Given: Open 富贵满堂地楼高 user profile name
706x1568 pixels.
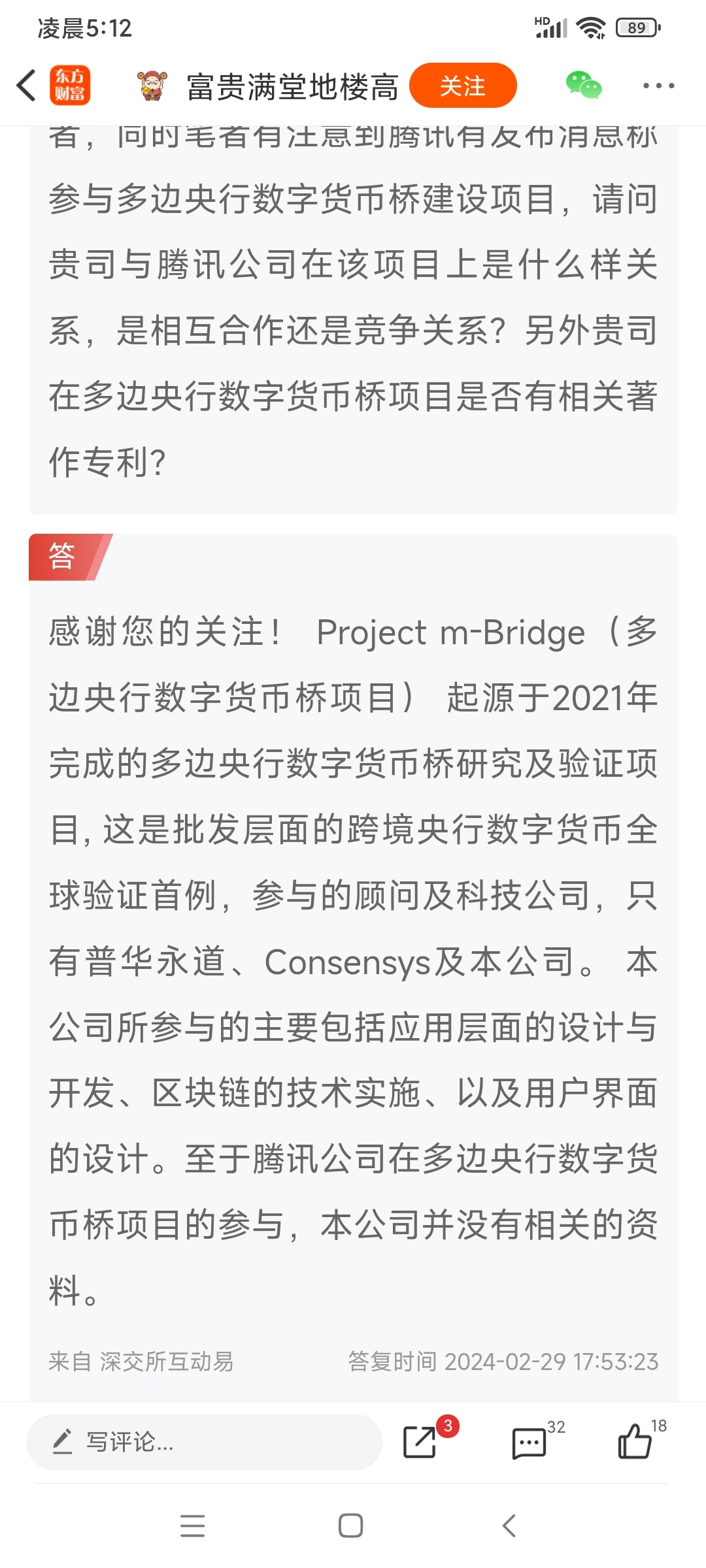Looking at the screenshot, I should coord(292,87).
